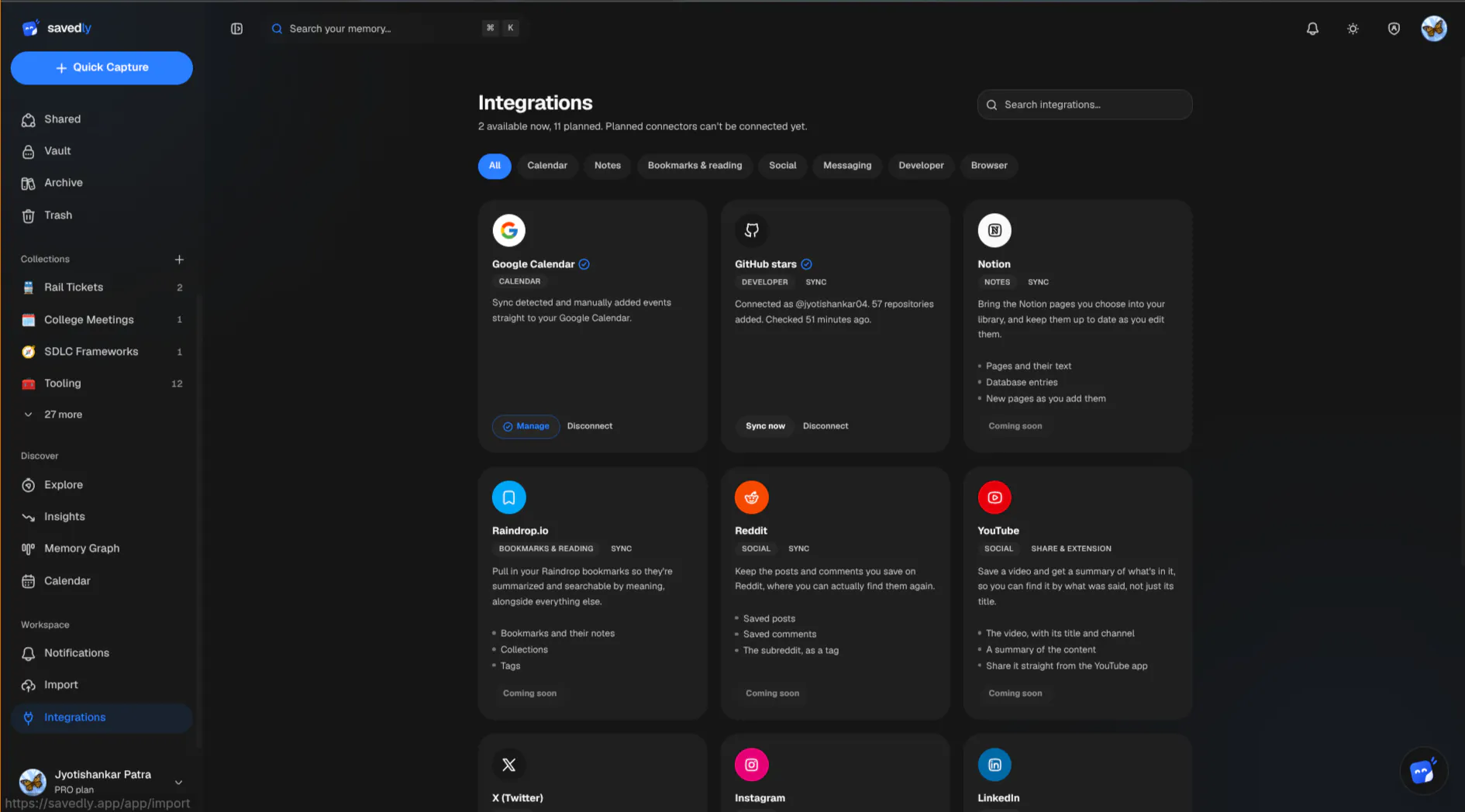Filter integrations by Developer

pos(921,166)
